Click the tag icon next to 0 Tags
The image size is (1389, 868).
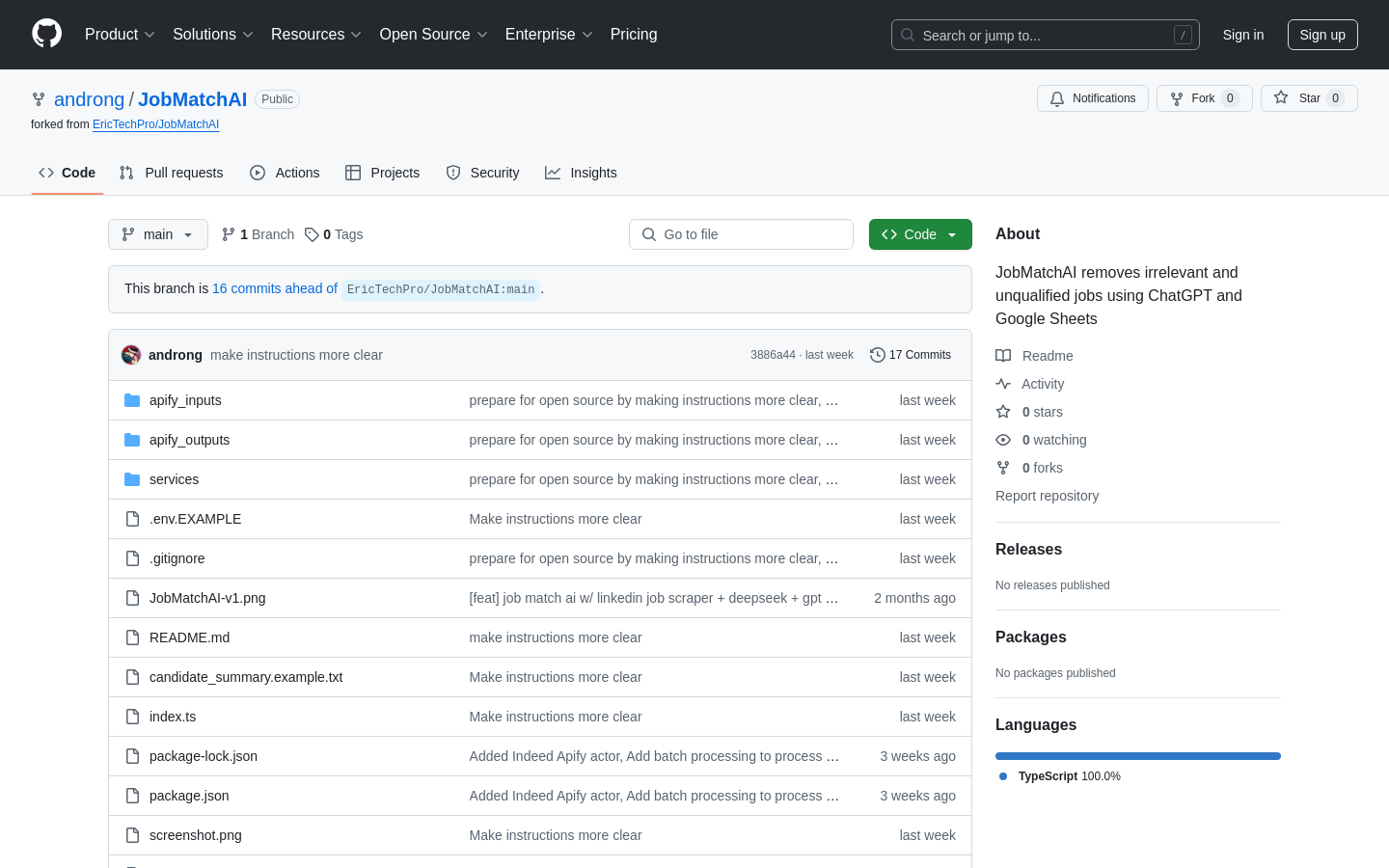pyautogui.click(x=312, y=234)
